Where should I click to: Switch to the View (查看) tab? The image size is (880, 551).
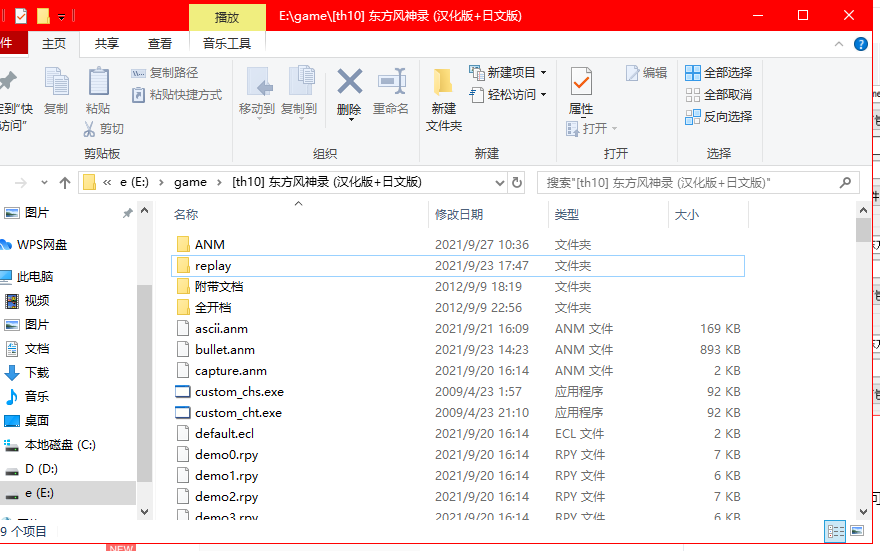coord(160,43)
